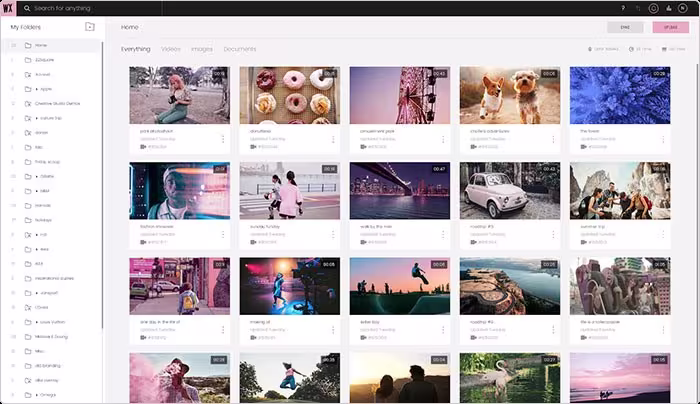Click the grey button next to Upload
This screenshot has height=404, width=700.
coord(625,27)
